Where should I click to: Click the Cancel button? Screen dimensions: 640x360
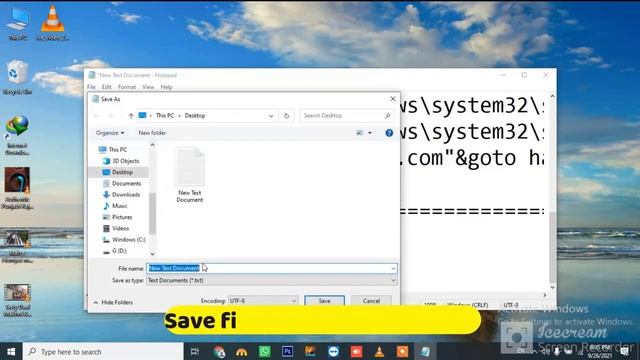pos(371,301)
